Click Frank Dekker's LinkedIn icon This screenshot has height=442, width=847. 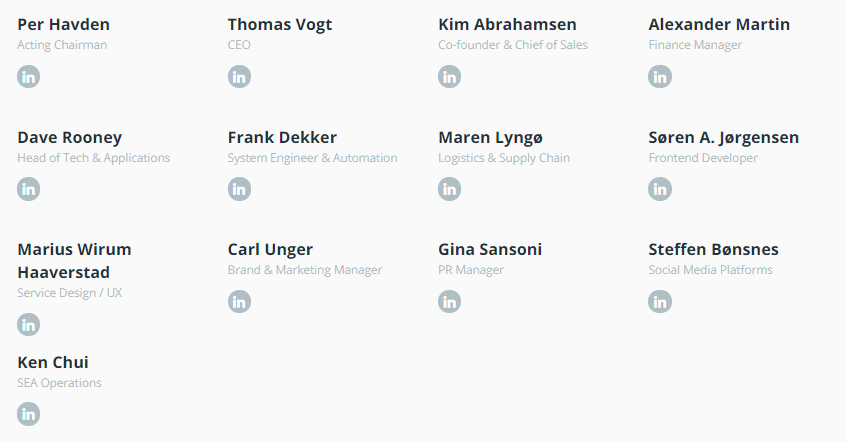[x=239, y=189]
